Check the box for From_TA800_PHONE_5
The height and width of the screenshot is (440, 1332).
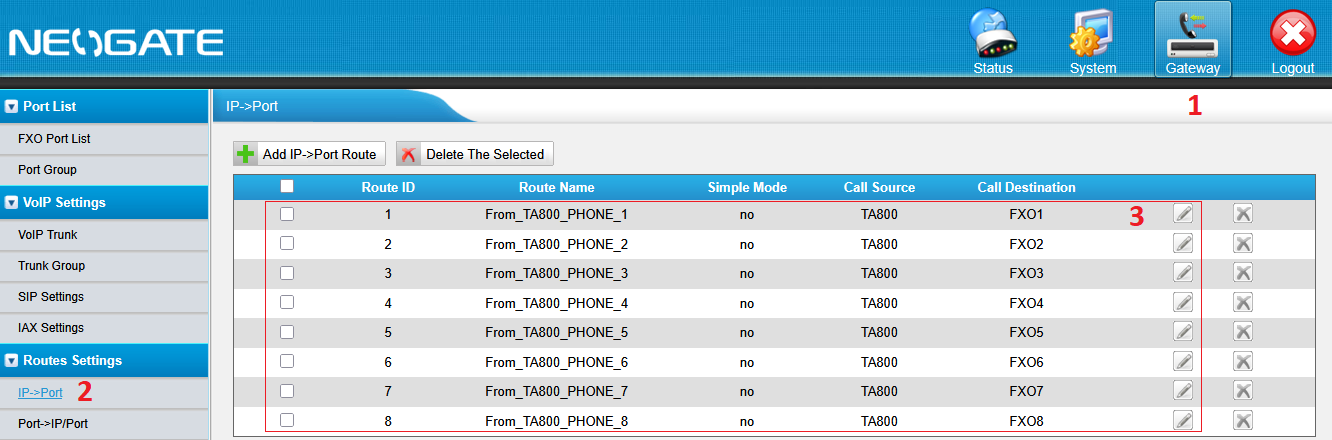[x=287, y=331]
